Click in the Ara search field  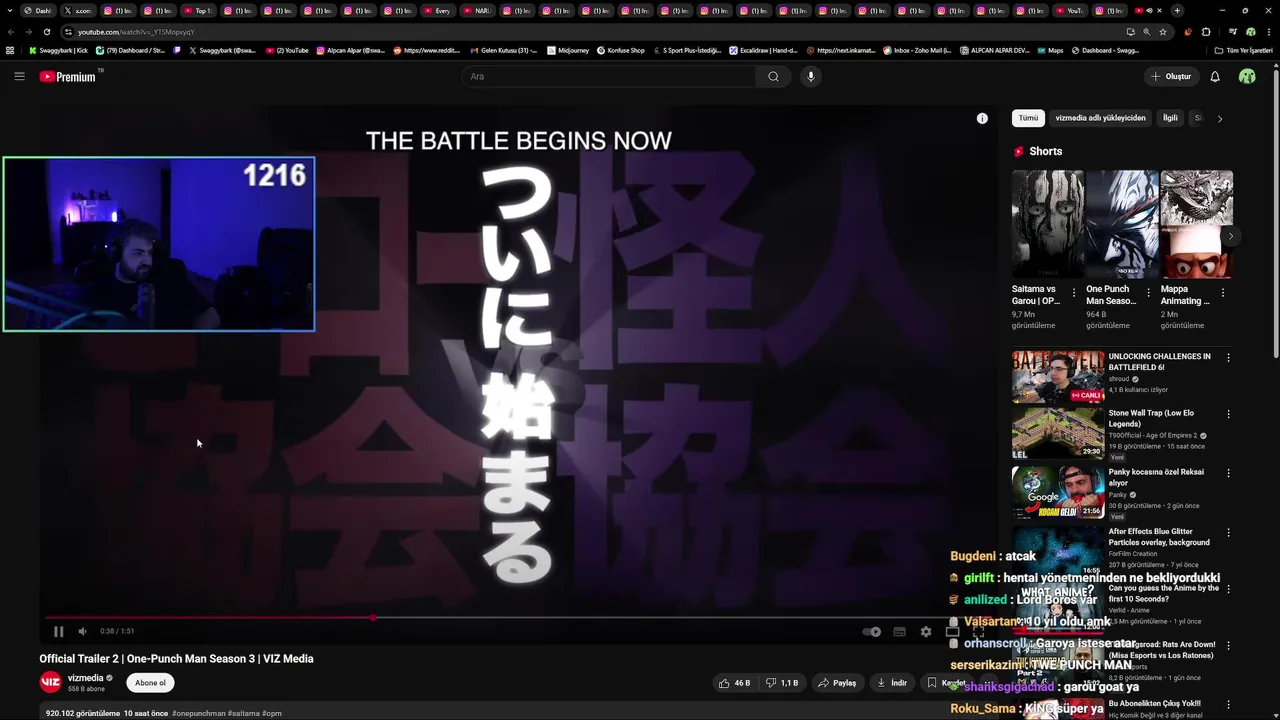coord(610,76)
